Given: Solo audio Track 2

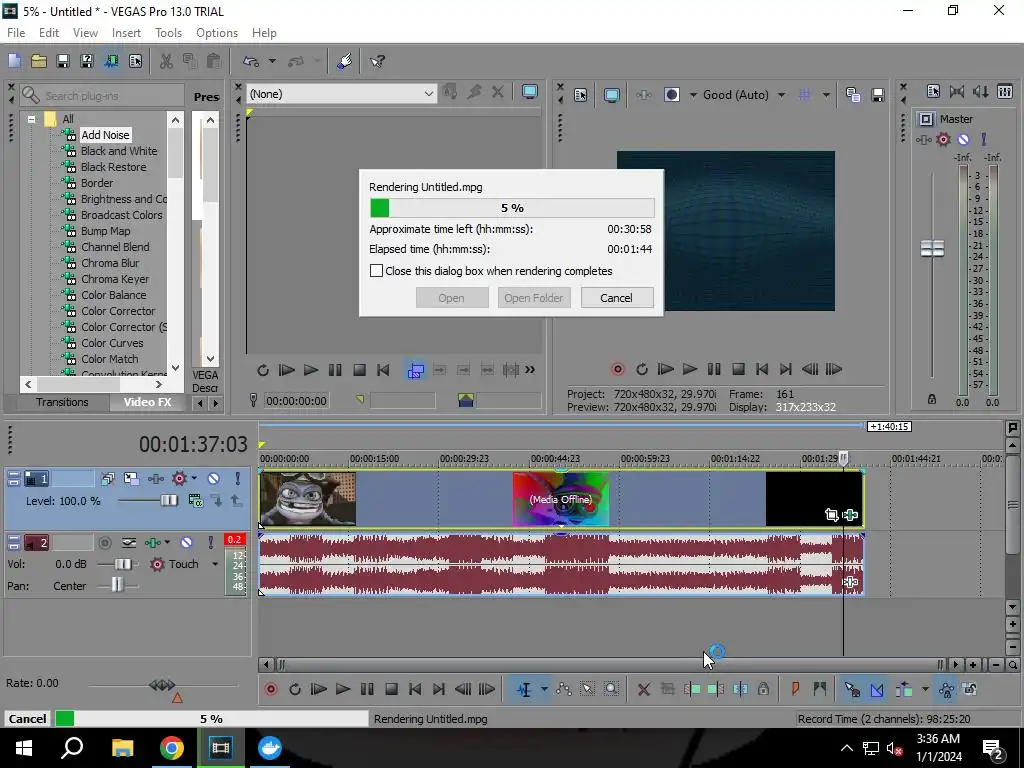Looking at the screenshot, I should click(210, 543).
